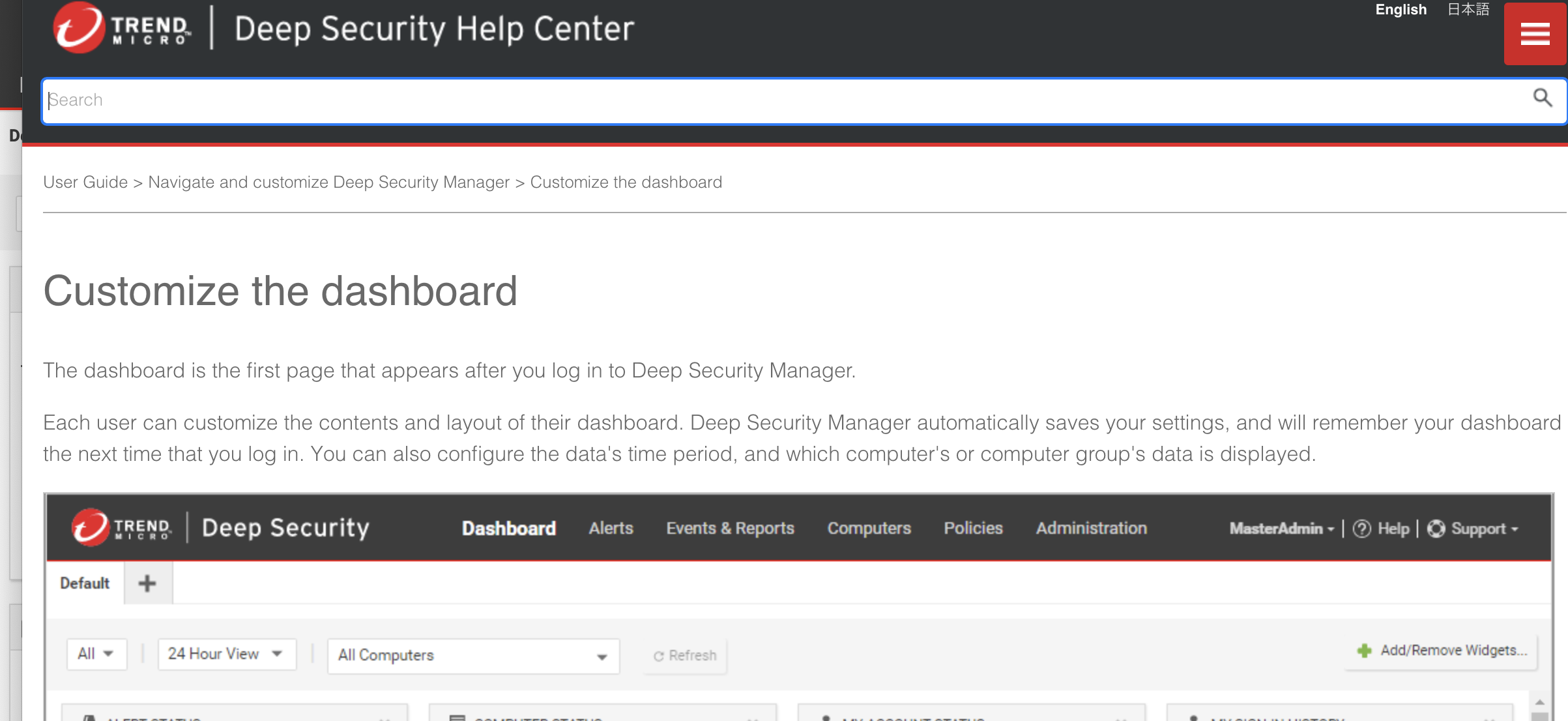The height and width of the screenshot is (721, 1568).
Task: Click the Support lifebuoy icon
Action: tap(1436, 529)
